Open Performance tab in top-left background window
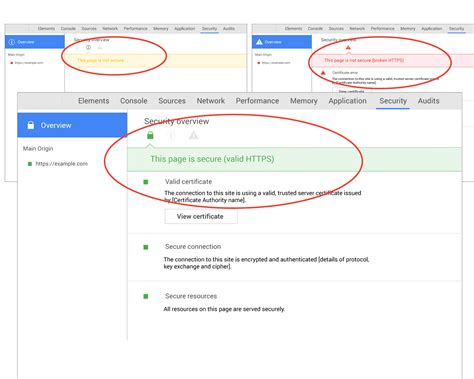474x379 pixels. (x=135, y=29)
